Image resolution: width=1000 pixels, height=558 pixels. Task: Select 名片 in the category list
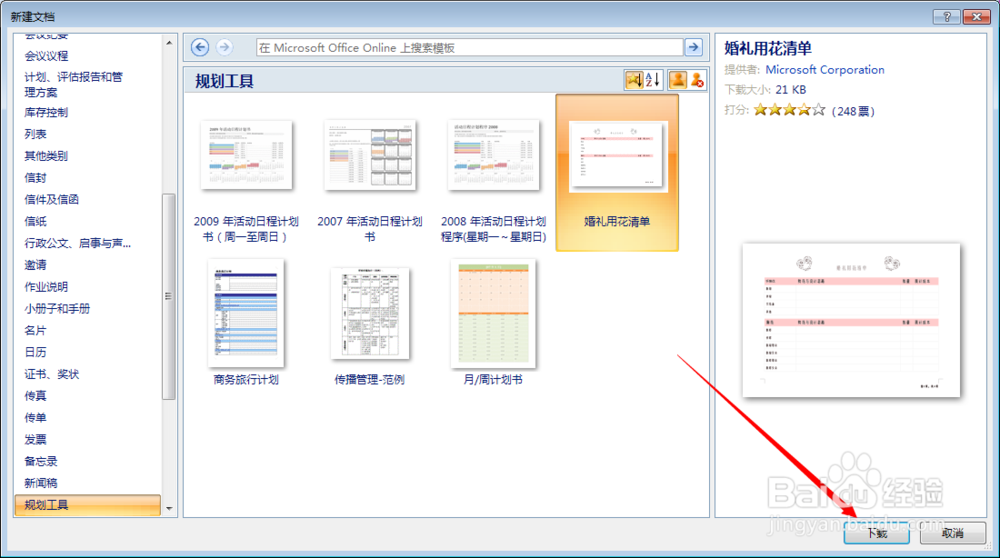[x=36, y=330]
